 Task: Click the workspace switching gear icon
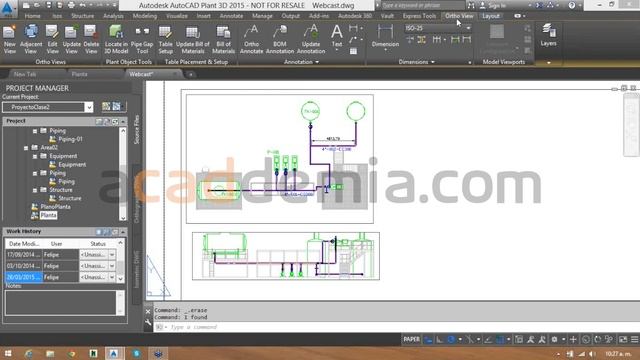pos(554,339)
